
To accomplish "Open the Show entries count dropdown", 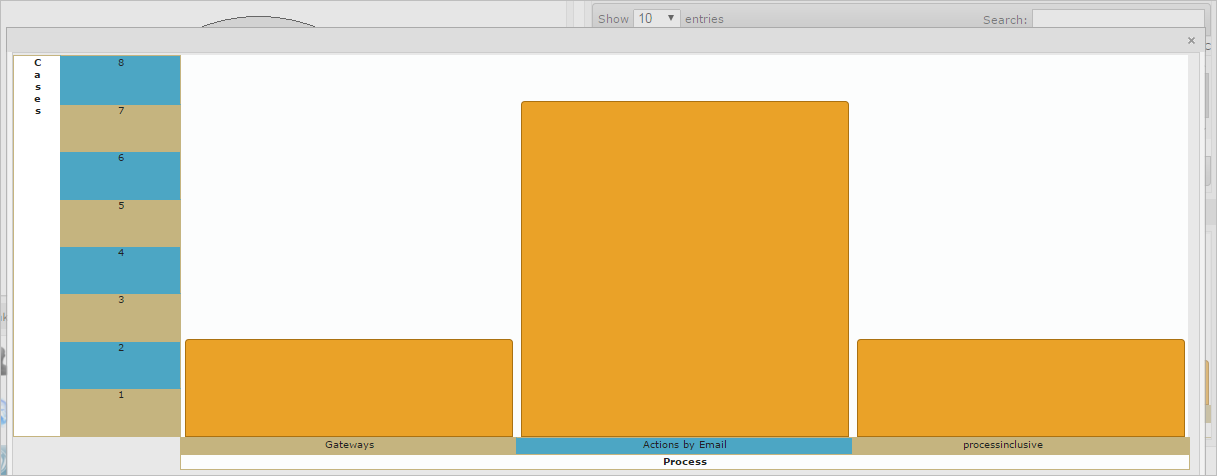I will [657, 19].
